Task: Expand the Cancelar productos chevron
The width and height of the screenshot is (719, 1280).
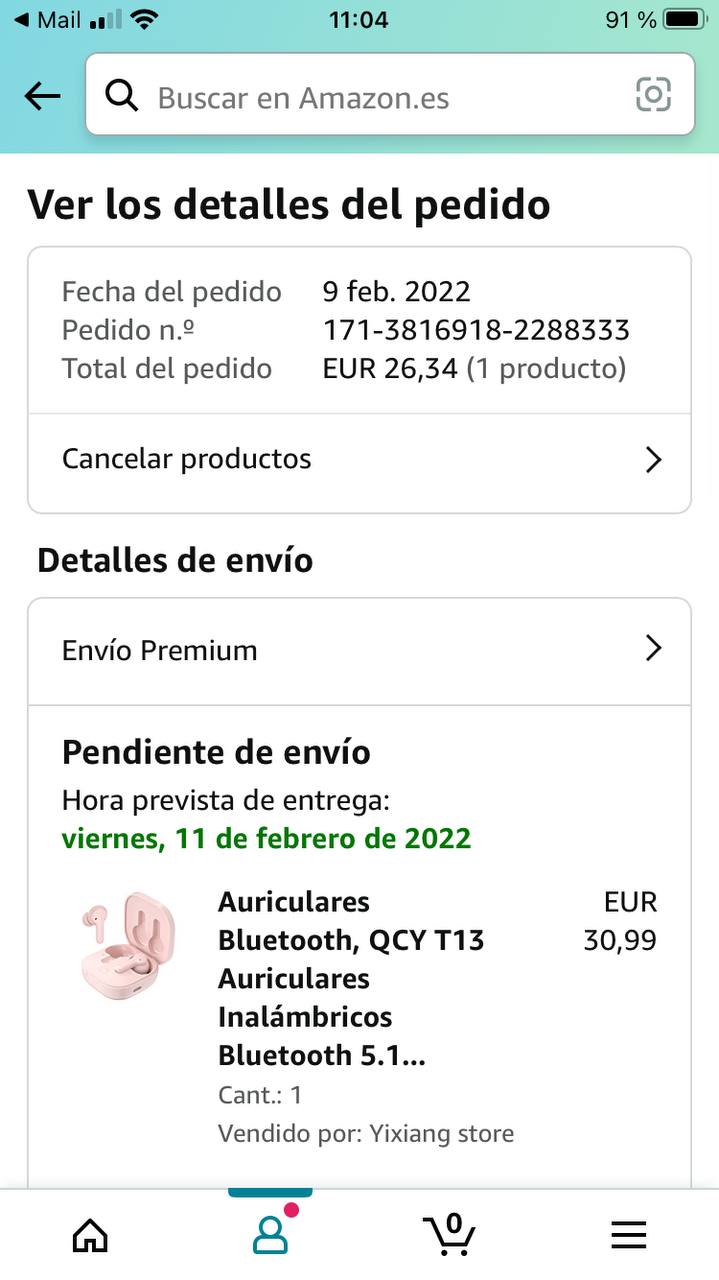Action: [x=653, y=459]
